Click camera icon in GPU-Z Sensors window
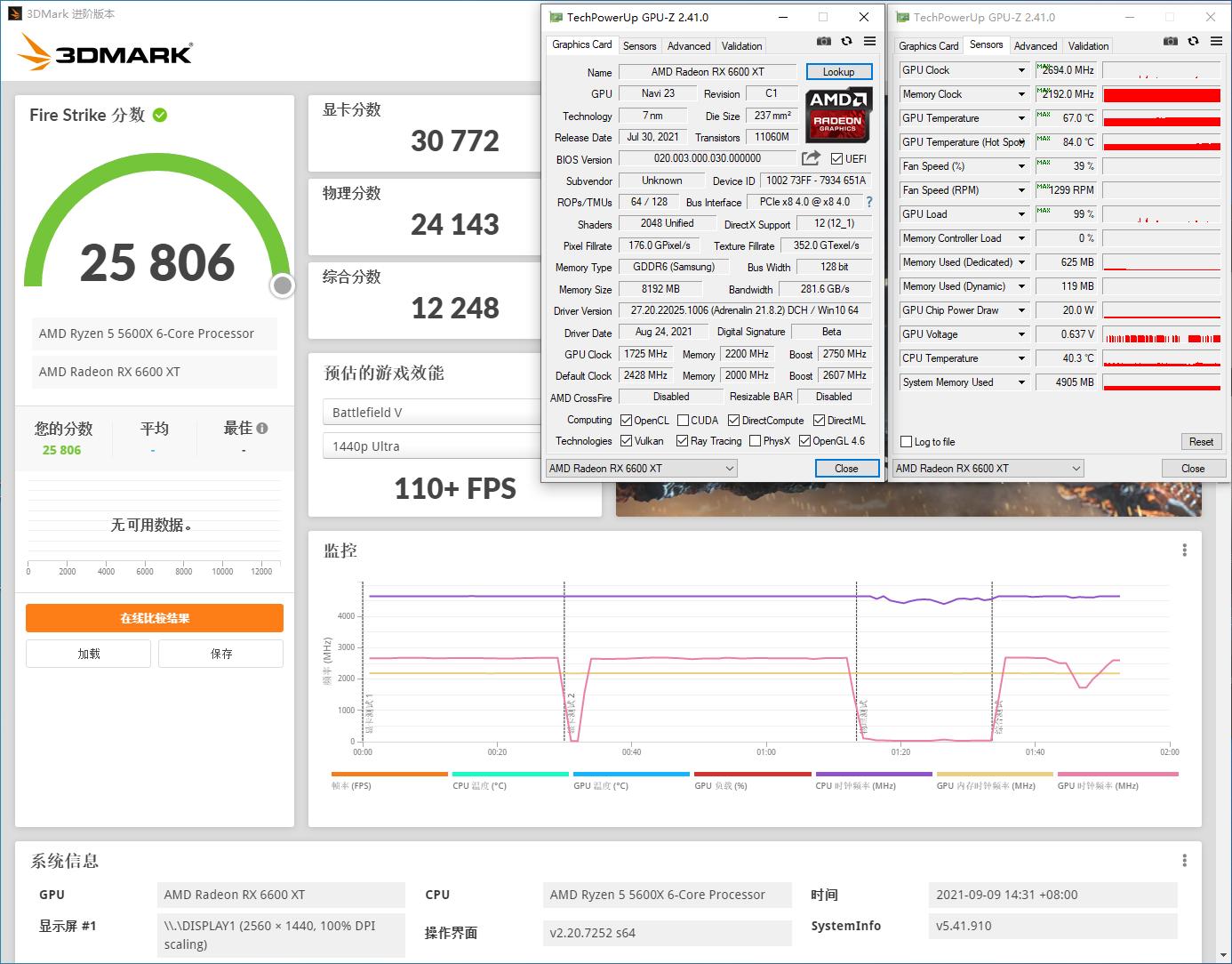Viewport: 1232px width, 964px height. pyautogui.click(x=1171, y=42)
